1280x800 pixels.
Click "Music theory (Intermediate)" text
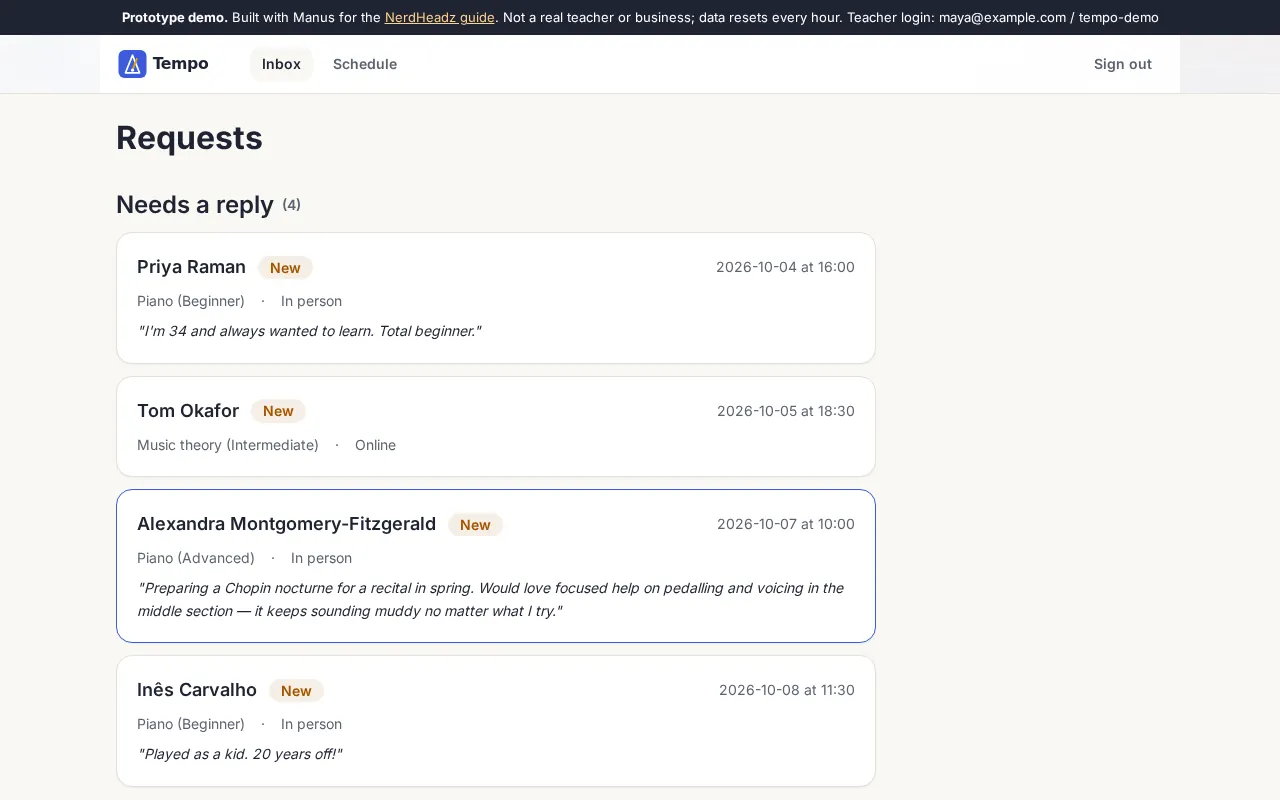228,445
